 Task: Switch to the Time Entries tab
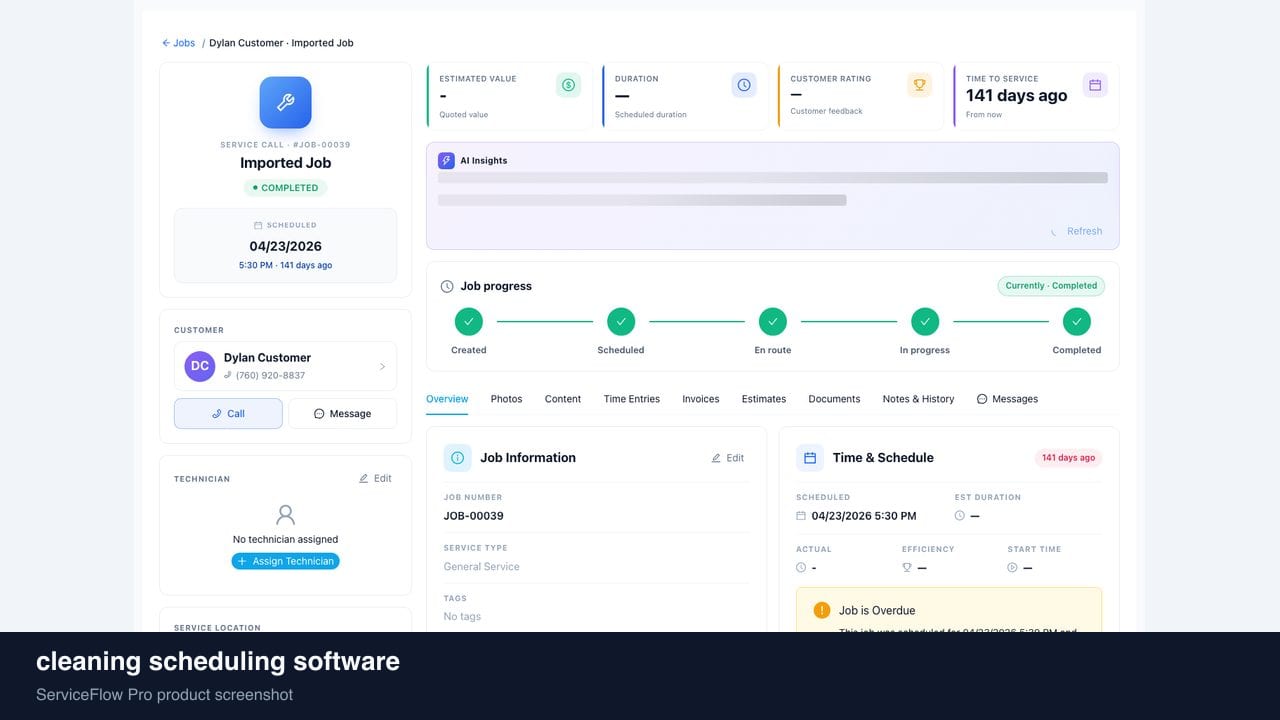click(x=632, y=399)
